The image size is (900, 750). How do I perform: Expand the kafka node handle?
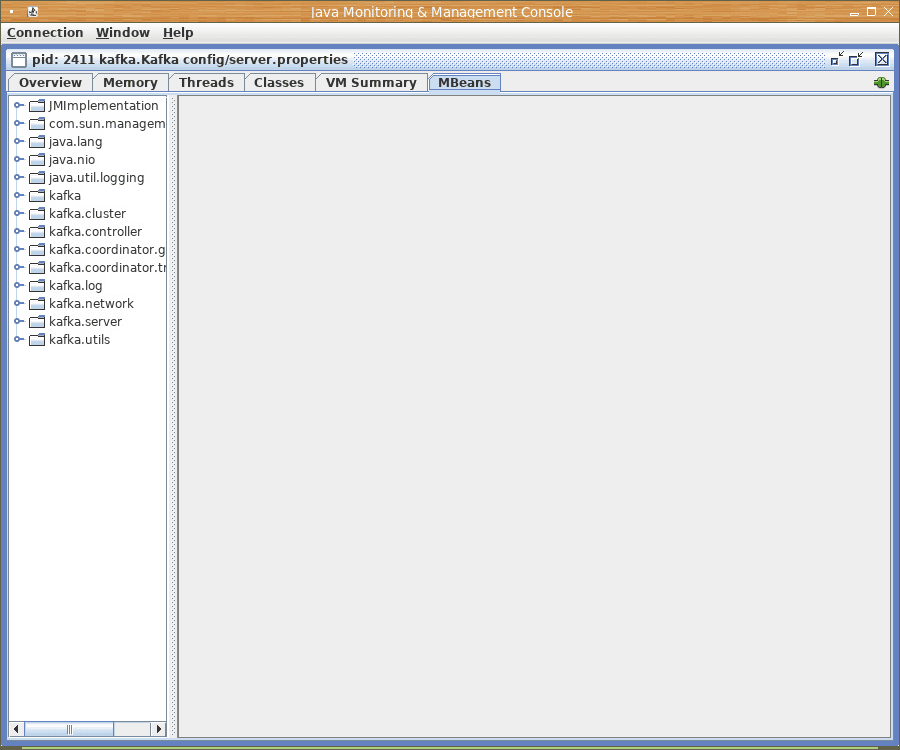[18, 195]
